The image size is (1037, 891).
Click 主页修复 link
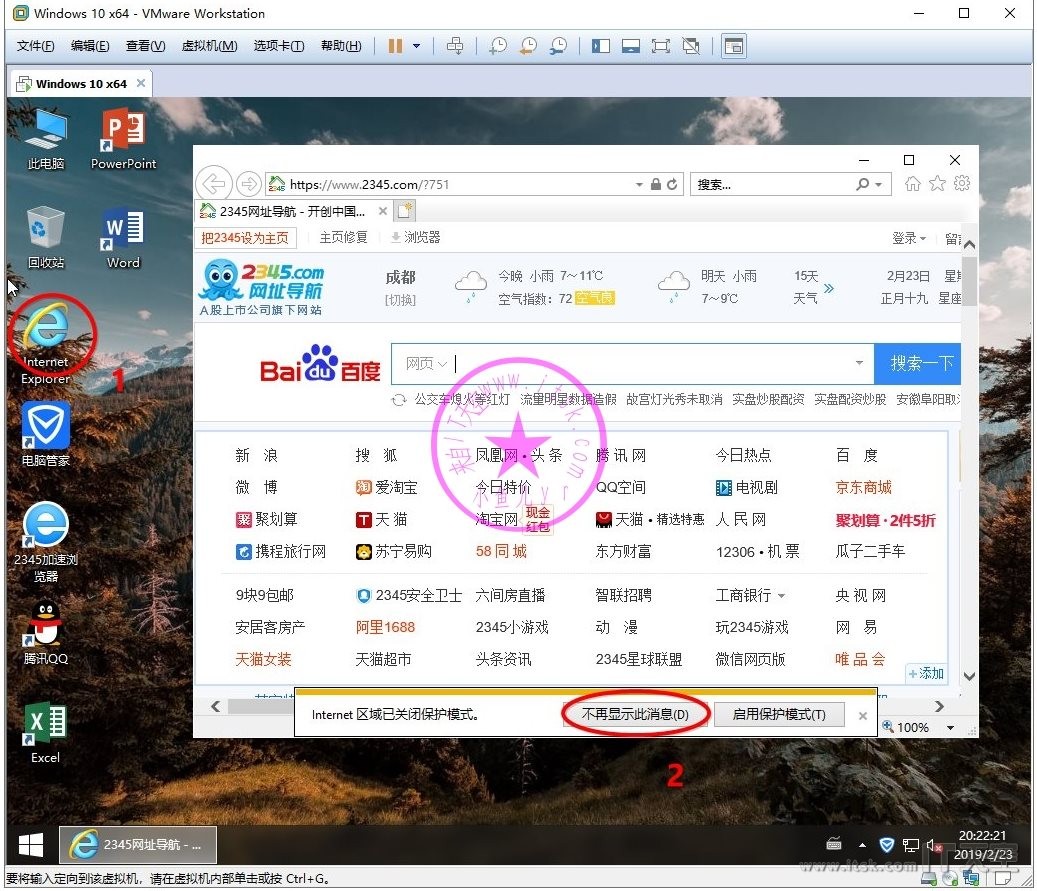point(343,237)
